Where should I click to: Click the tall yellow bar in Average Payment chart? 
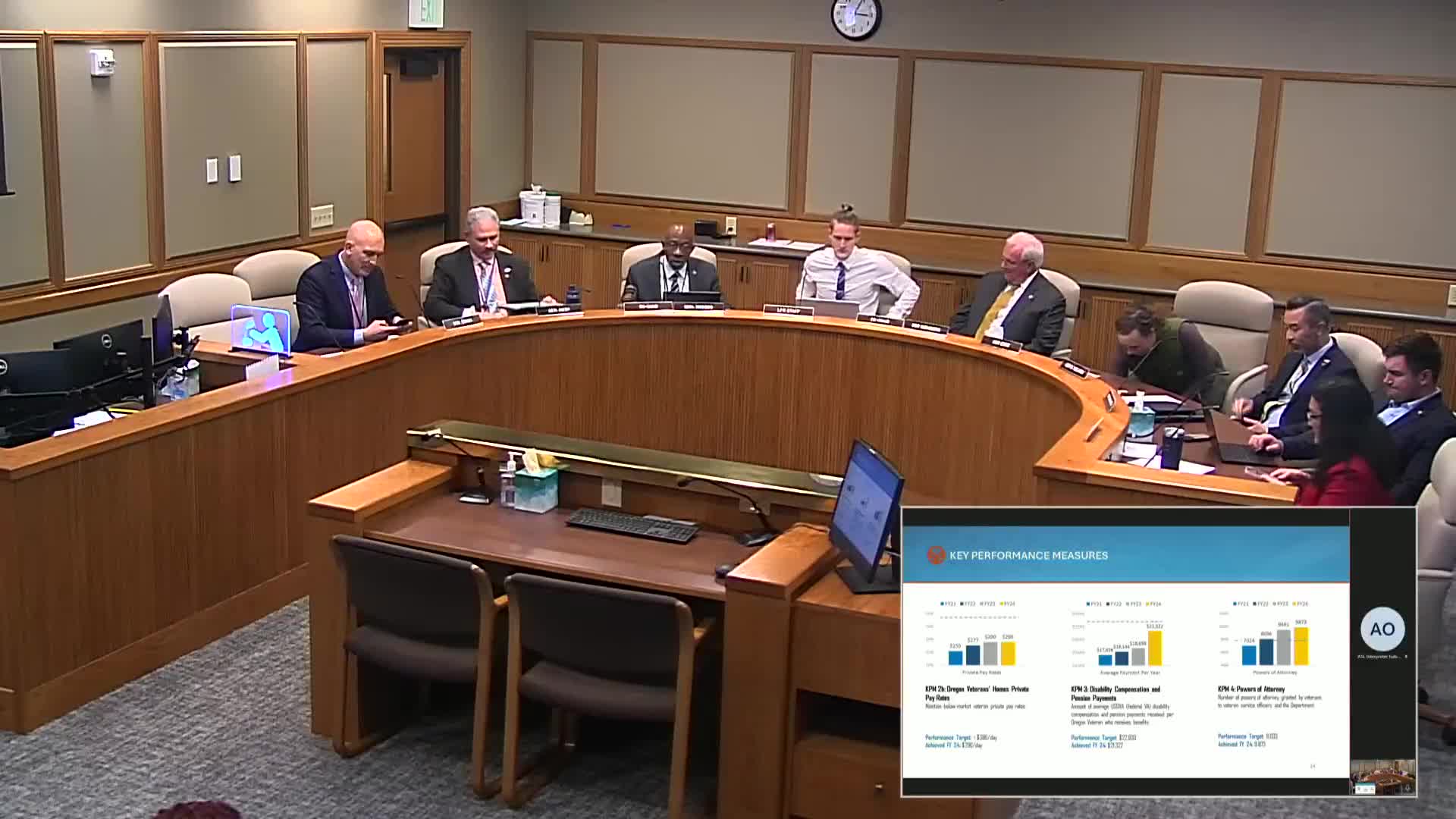coord(1154,648)
